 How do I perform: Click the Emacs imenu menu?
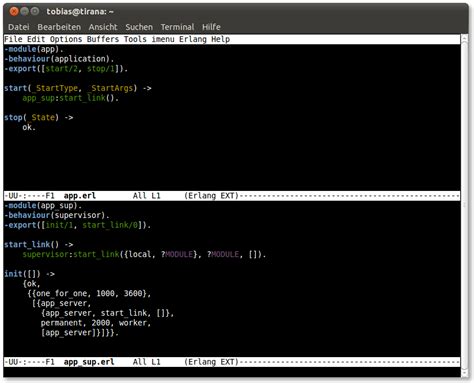tap(163, 39)
